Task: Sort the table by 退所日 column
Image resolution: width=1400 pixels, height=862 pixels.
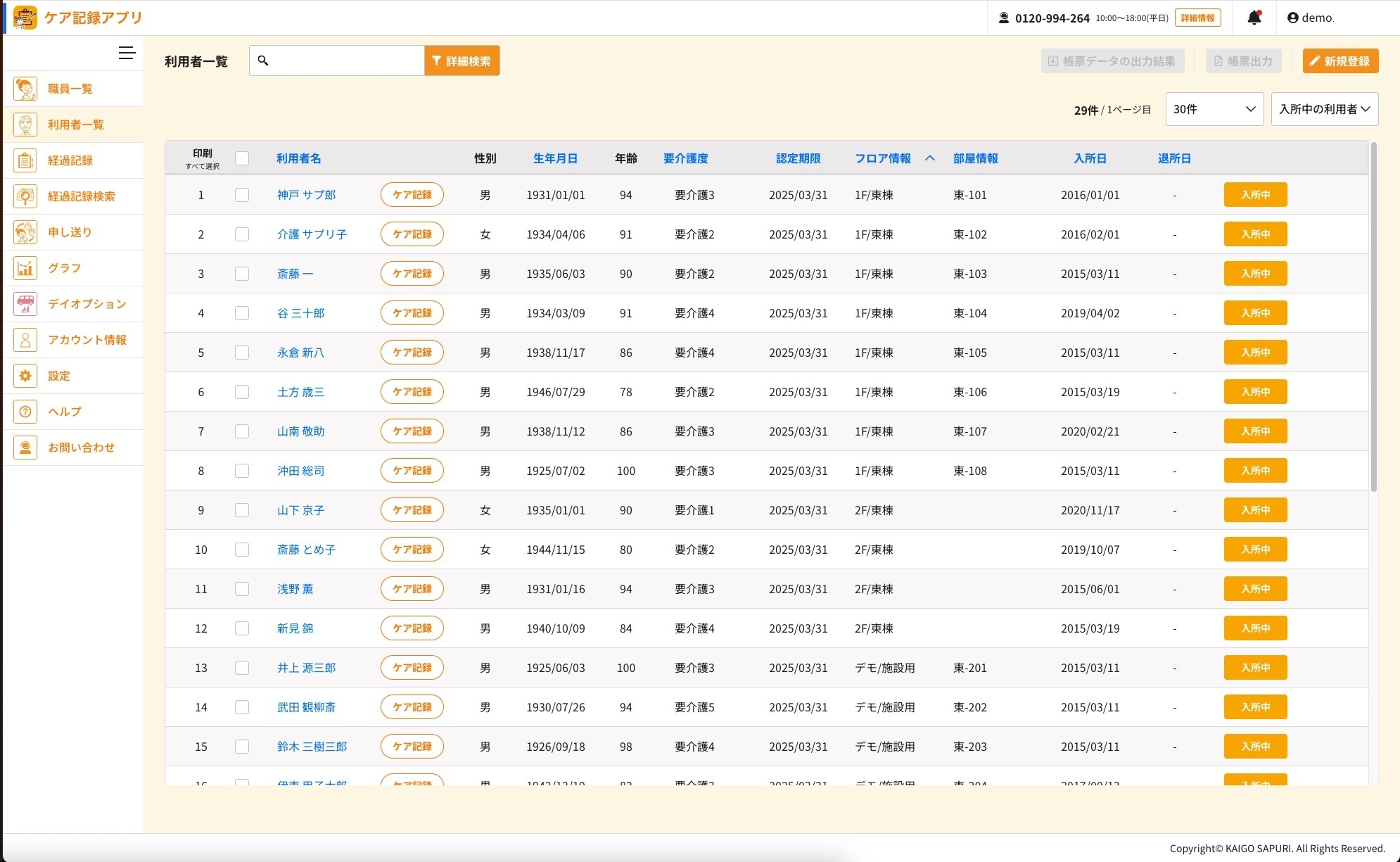Action: [1174, 158]
